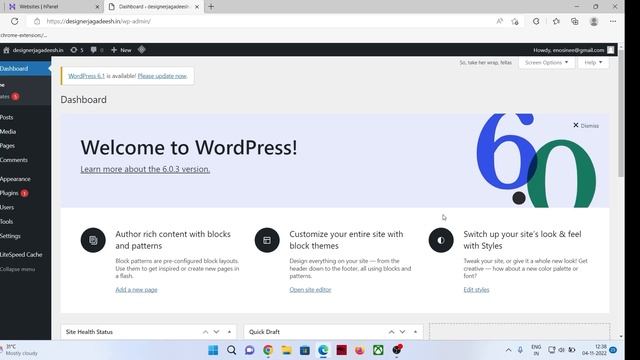Move Site Health Status widget up
The image size is (640, 360).
(x=205, y=332)
